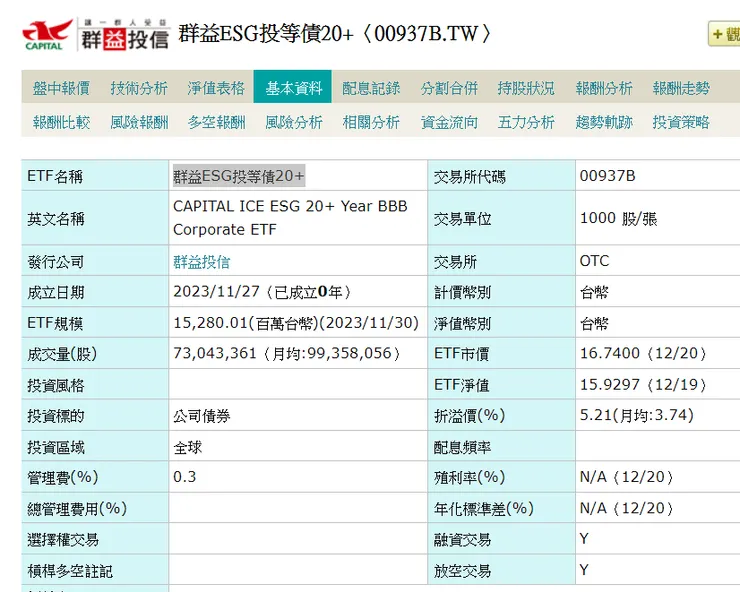The height and width of the screenshot is (592, 740).
Task: View the 報酬分析 tab
Action: point(604,88)
